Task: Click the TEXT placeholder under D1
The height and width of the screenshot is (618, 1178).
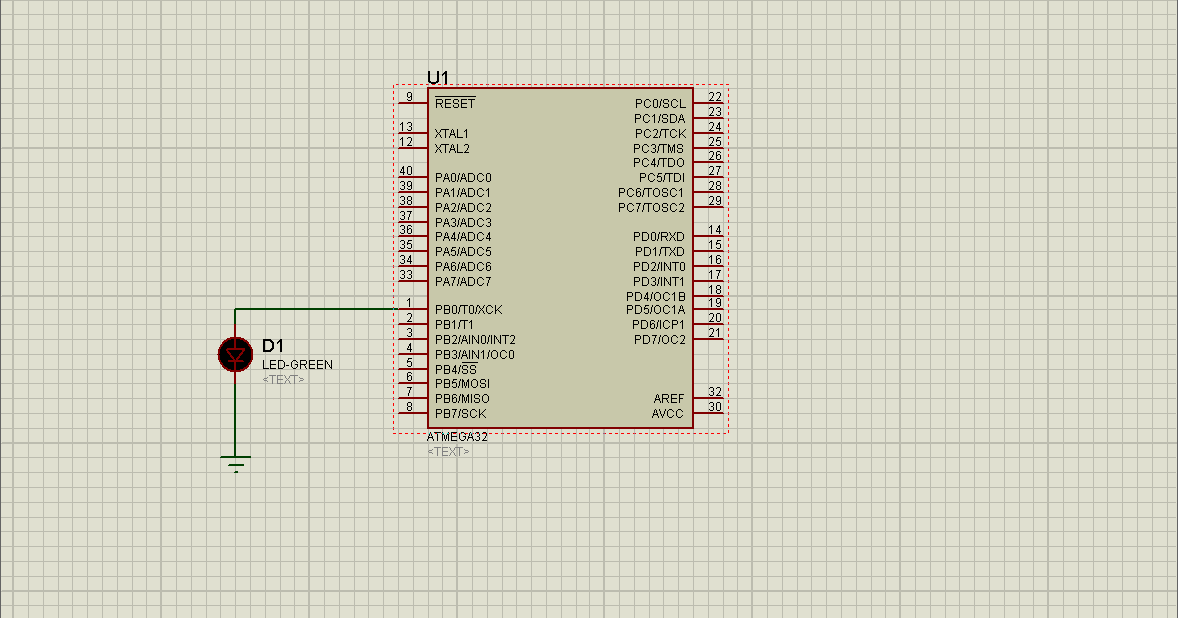Action: 284,379
